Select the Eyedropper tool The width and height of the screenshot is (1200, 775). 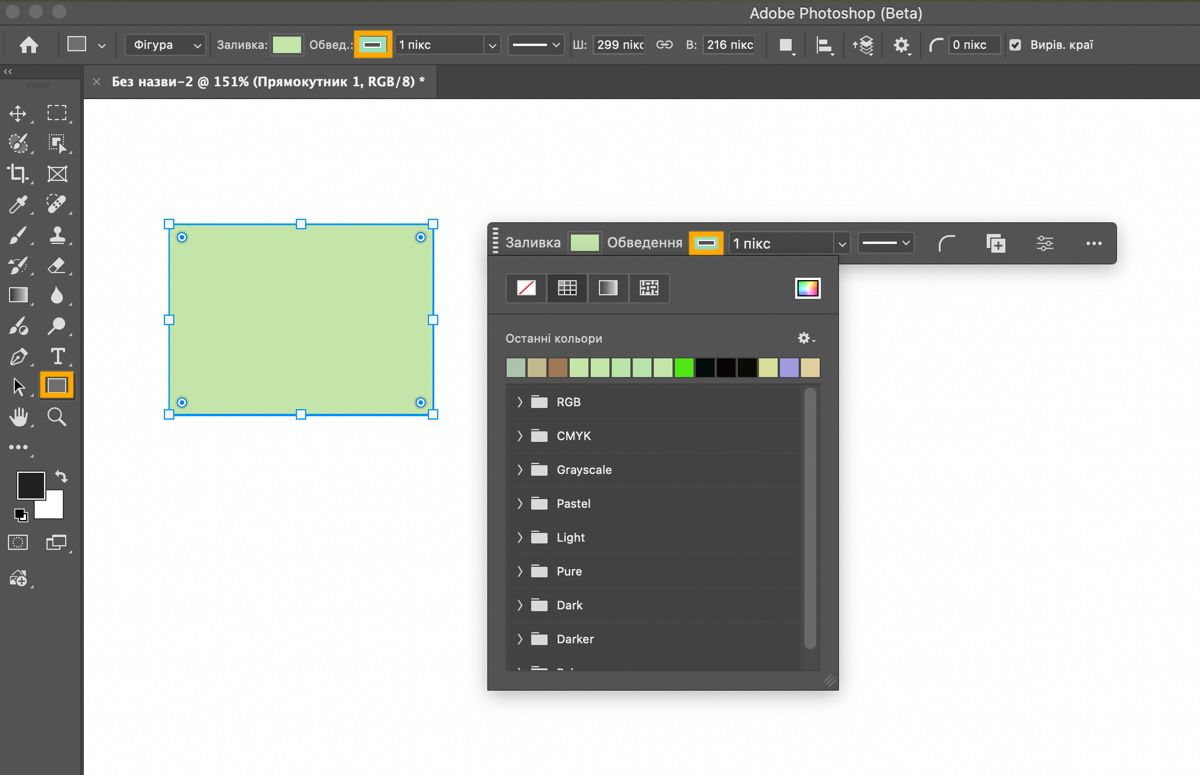click(x=18, y=205)
